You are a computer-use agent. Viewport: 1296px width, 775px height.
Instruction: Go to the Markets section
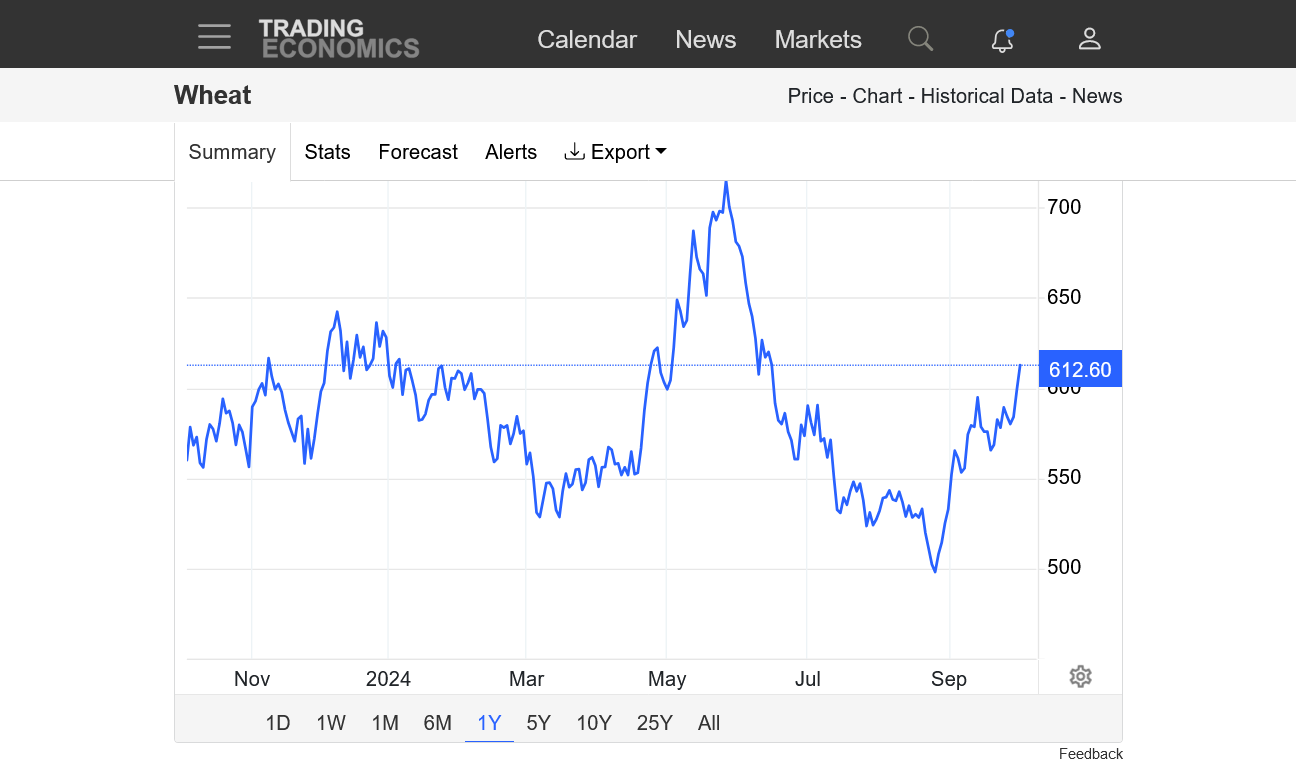tap(818, 40)
